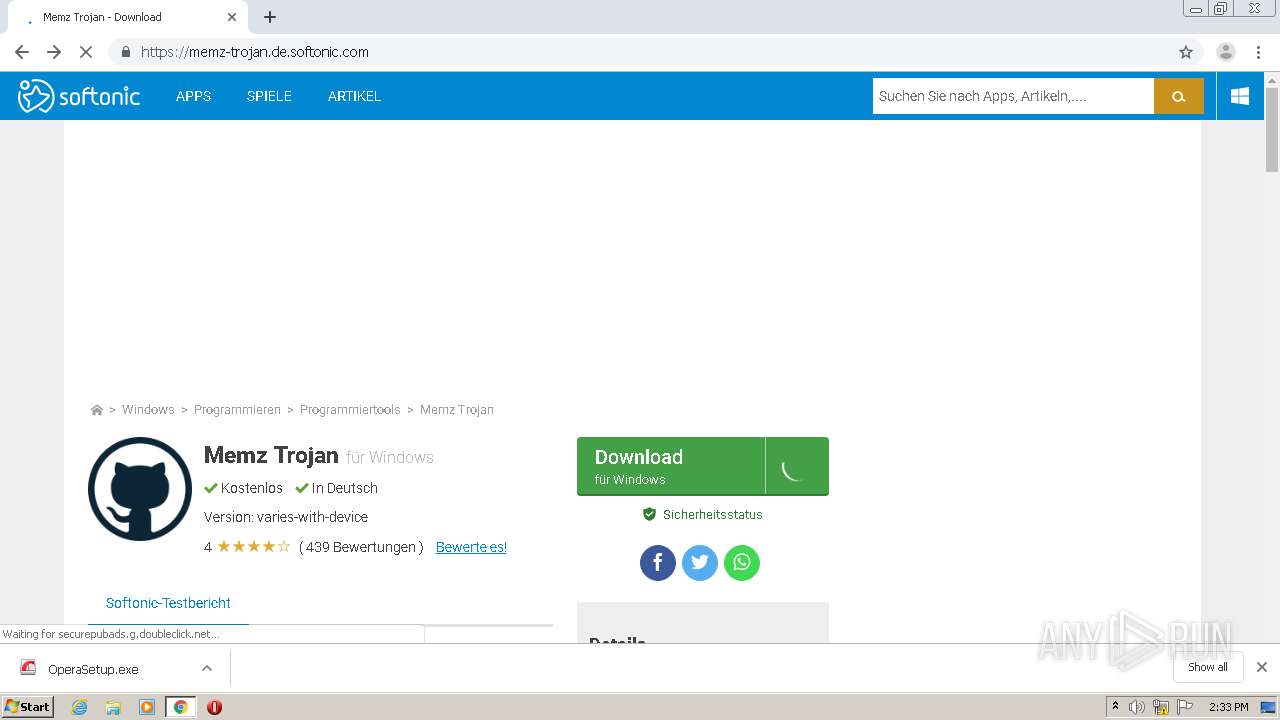Launch Internet Explorer from taskbar

coord(80,707)
